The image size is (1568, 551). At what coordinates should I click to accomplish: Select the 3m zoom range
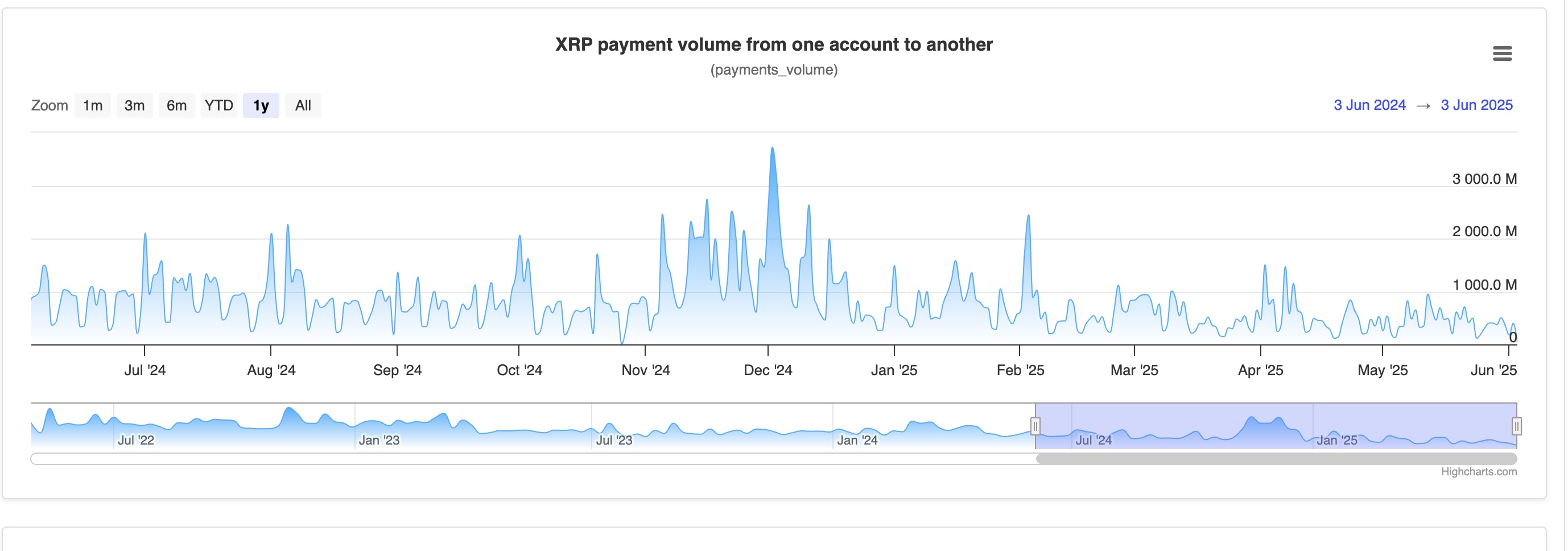pyautogui.click(x=134, y=105)
